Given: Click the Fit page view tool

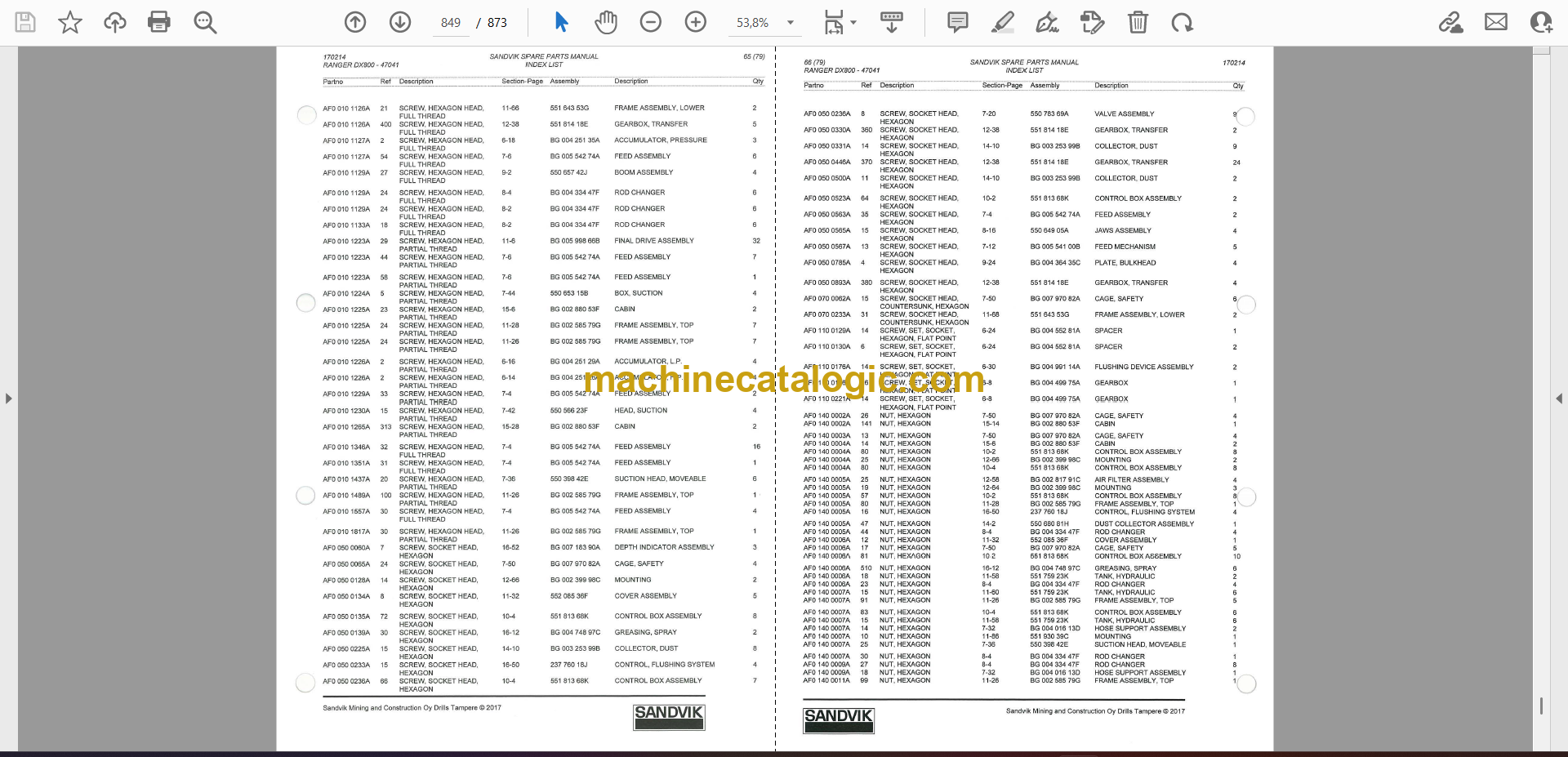Looking at the screenshot, I should (x=833, y=22).
